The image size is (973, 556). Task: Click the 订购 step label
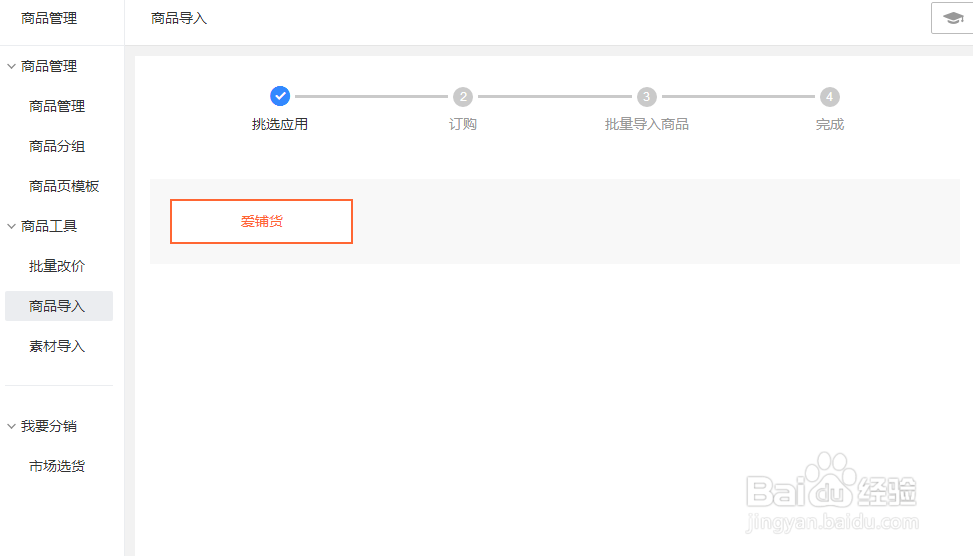462,124
